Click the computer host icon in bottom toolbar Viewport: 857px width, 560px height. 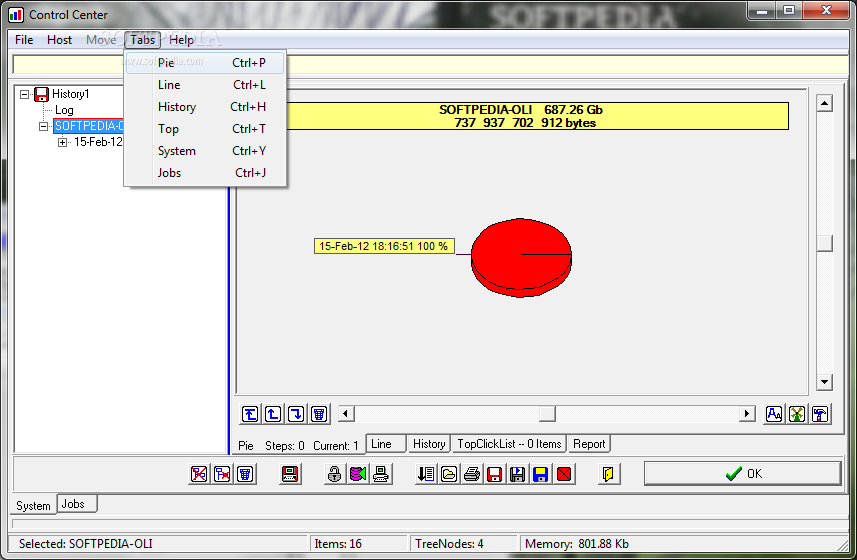click(x=380, y=474)
